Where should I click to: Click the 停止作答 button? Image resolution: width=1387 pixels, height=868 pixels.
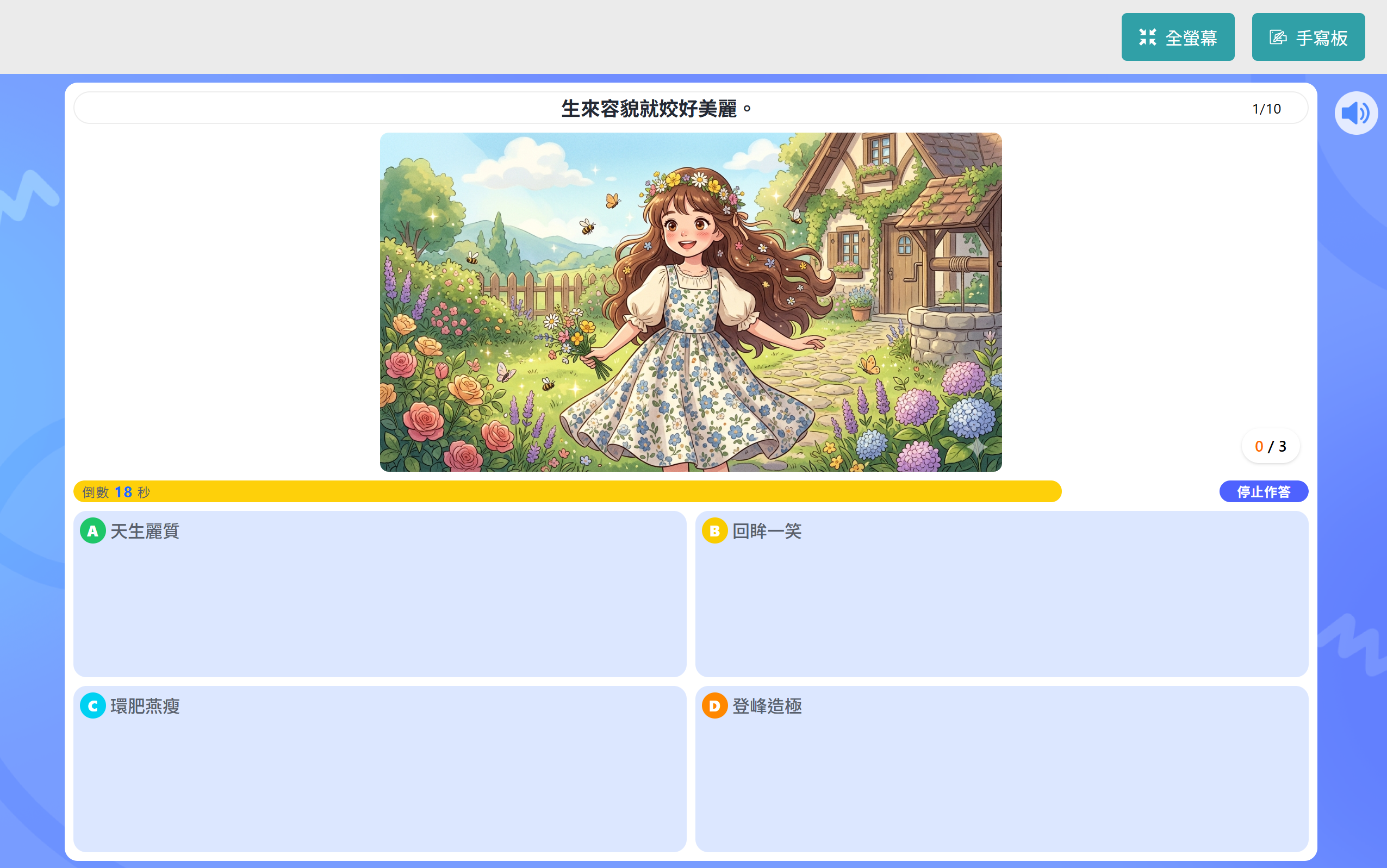[x=1264, y=491]
